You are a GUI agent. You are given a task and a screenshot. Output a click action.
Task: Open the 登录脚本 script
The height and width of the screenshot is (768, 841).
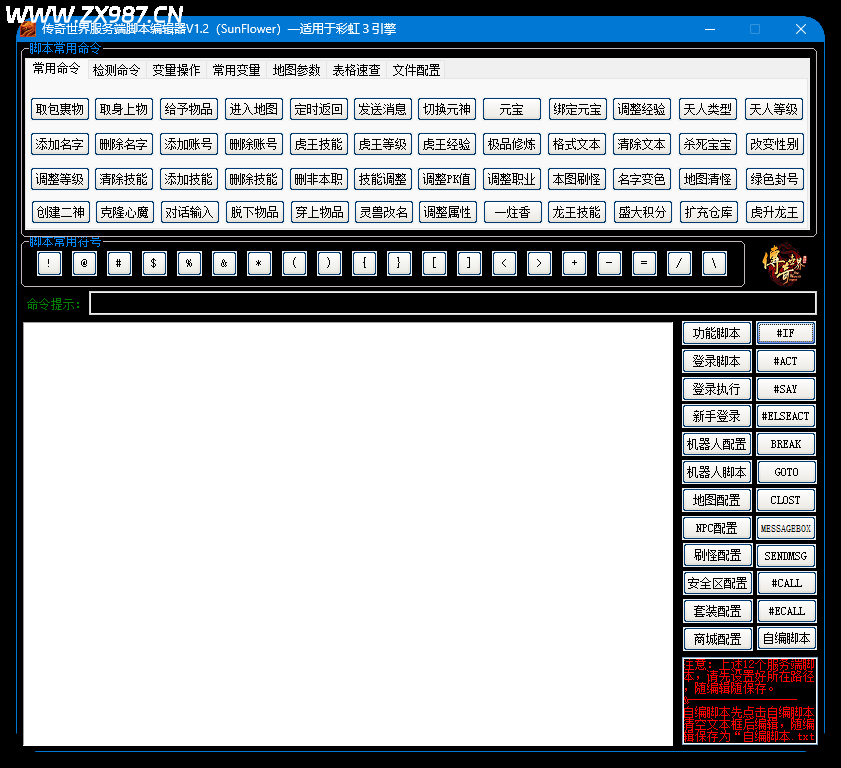(717, 361)
